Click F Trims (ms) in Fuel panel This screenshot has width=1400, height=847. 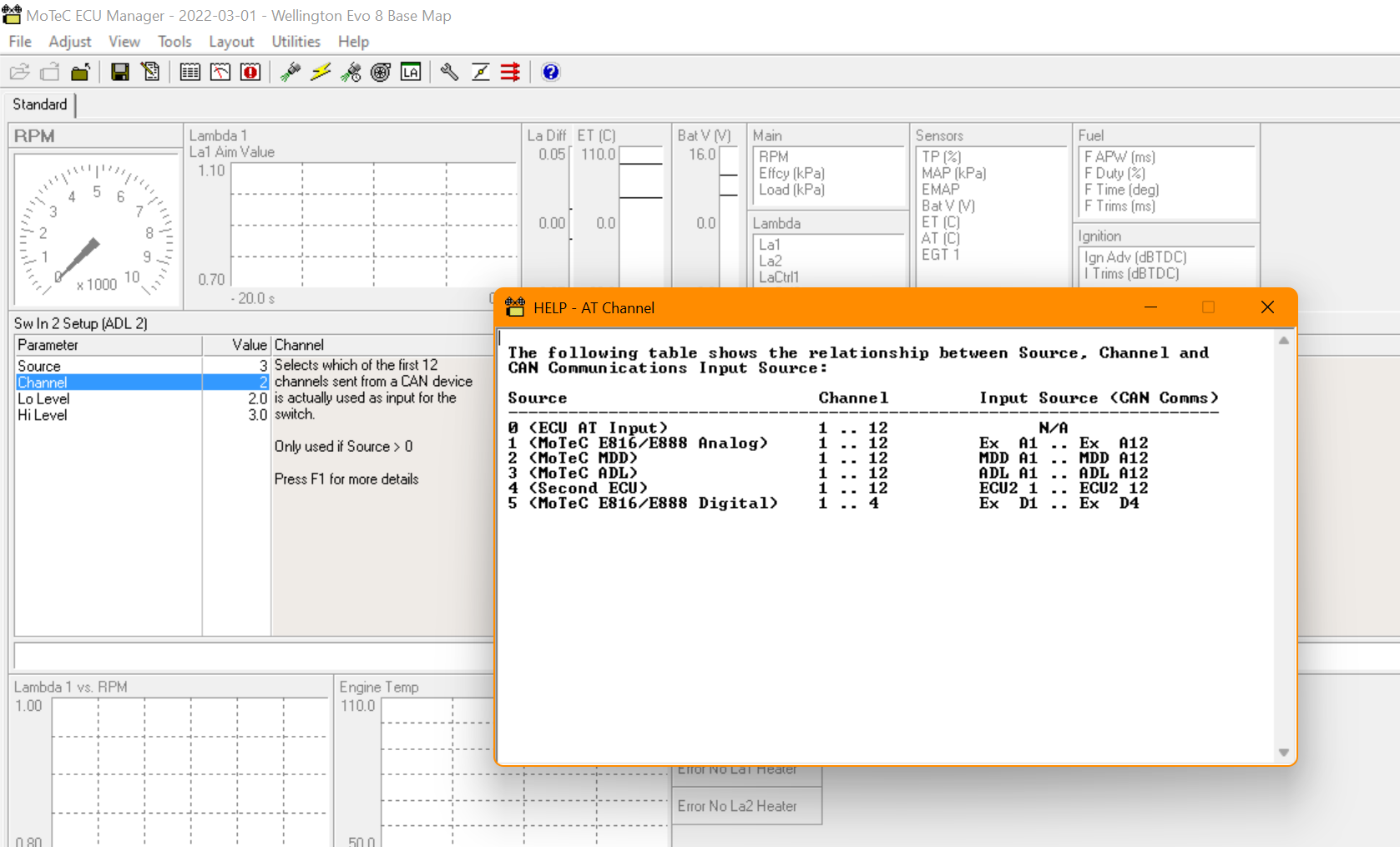(1119, 205)
